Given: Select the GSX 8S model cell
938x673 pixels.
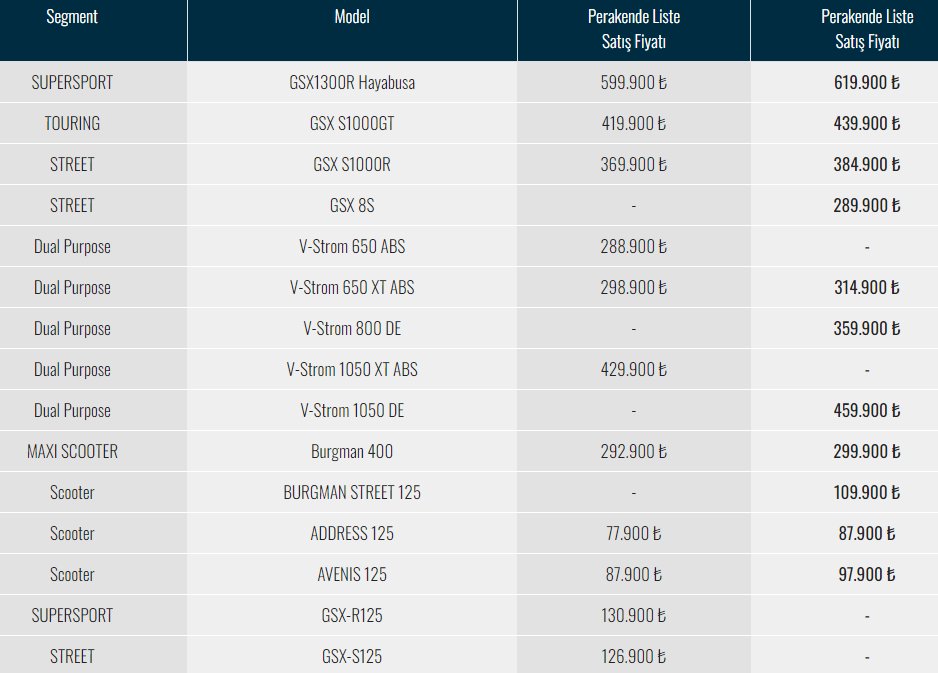Looking at the screenshot, I should point(352,206).
